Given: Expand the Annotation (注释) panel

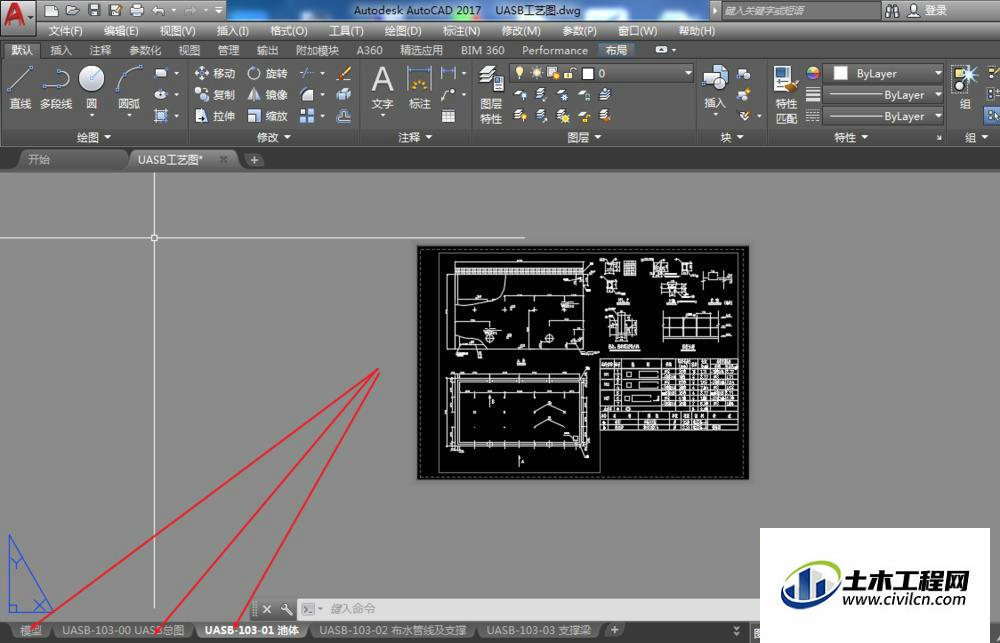Looking at the screenshot, I should [x=415, y=137].
